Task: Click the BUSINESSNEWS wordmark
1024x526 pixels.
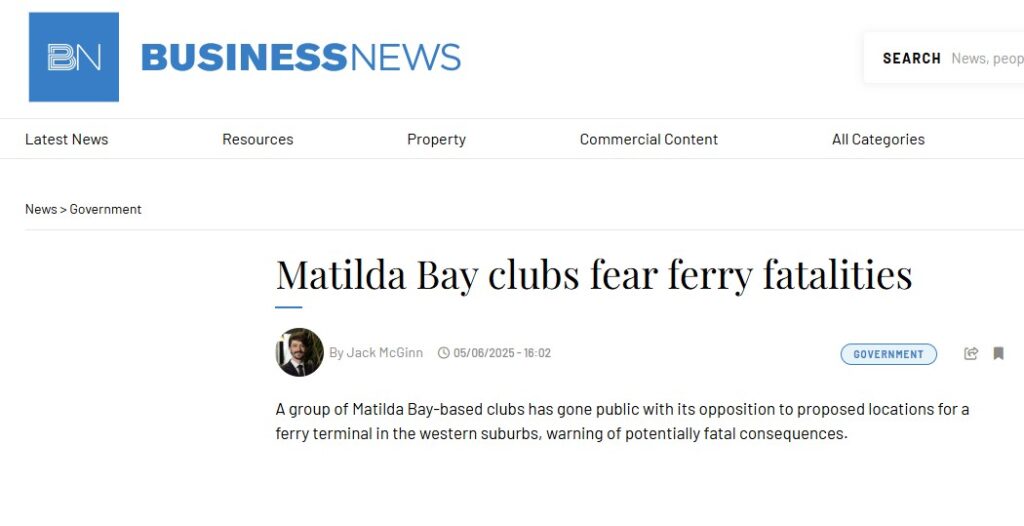Action: 301,57
